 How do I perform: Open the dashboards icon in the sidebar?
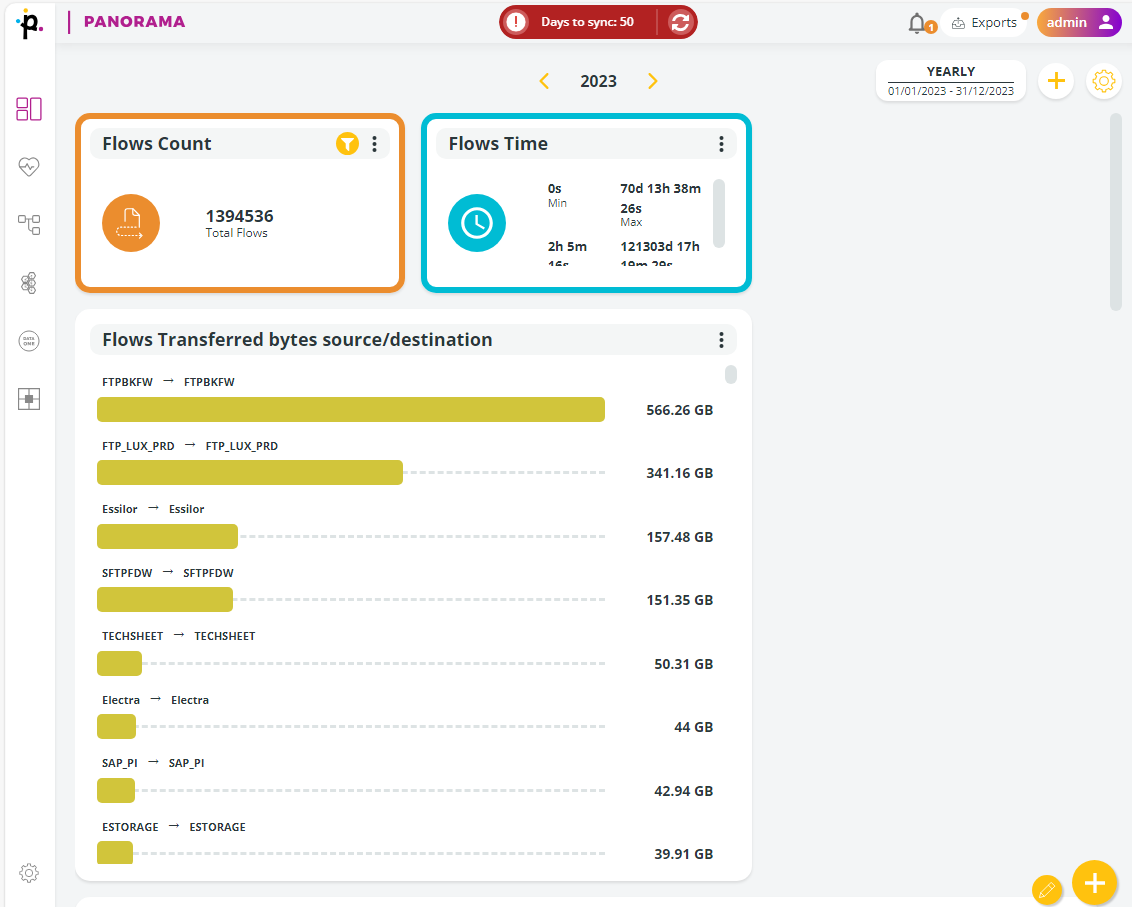coord(29,109)
